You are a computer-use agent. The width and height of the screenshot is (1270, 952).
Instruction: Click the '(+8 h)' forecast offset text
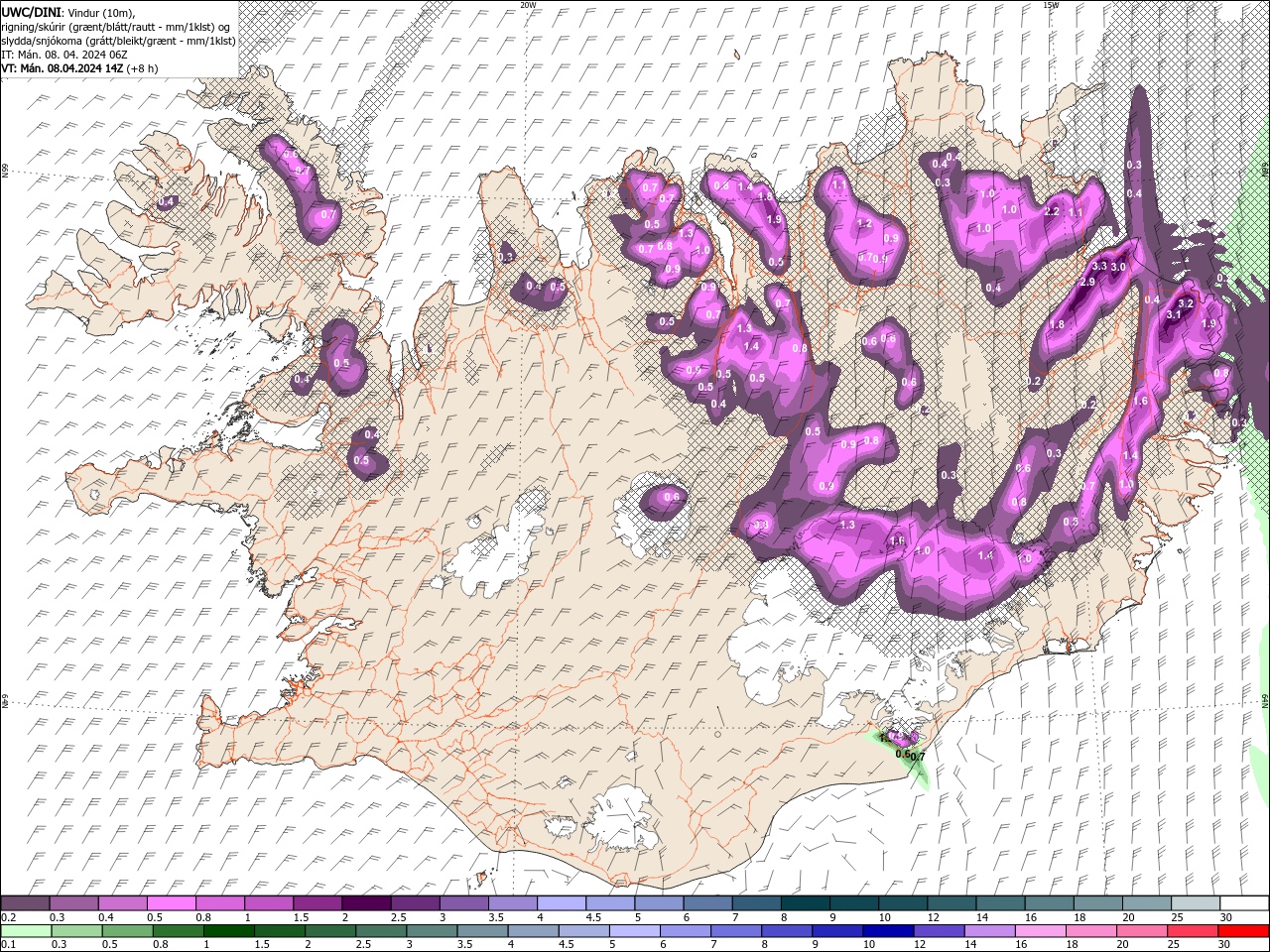[x=143, y=68]
